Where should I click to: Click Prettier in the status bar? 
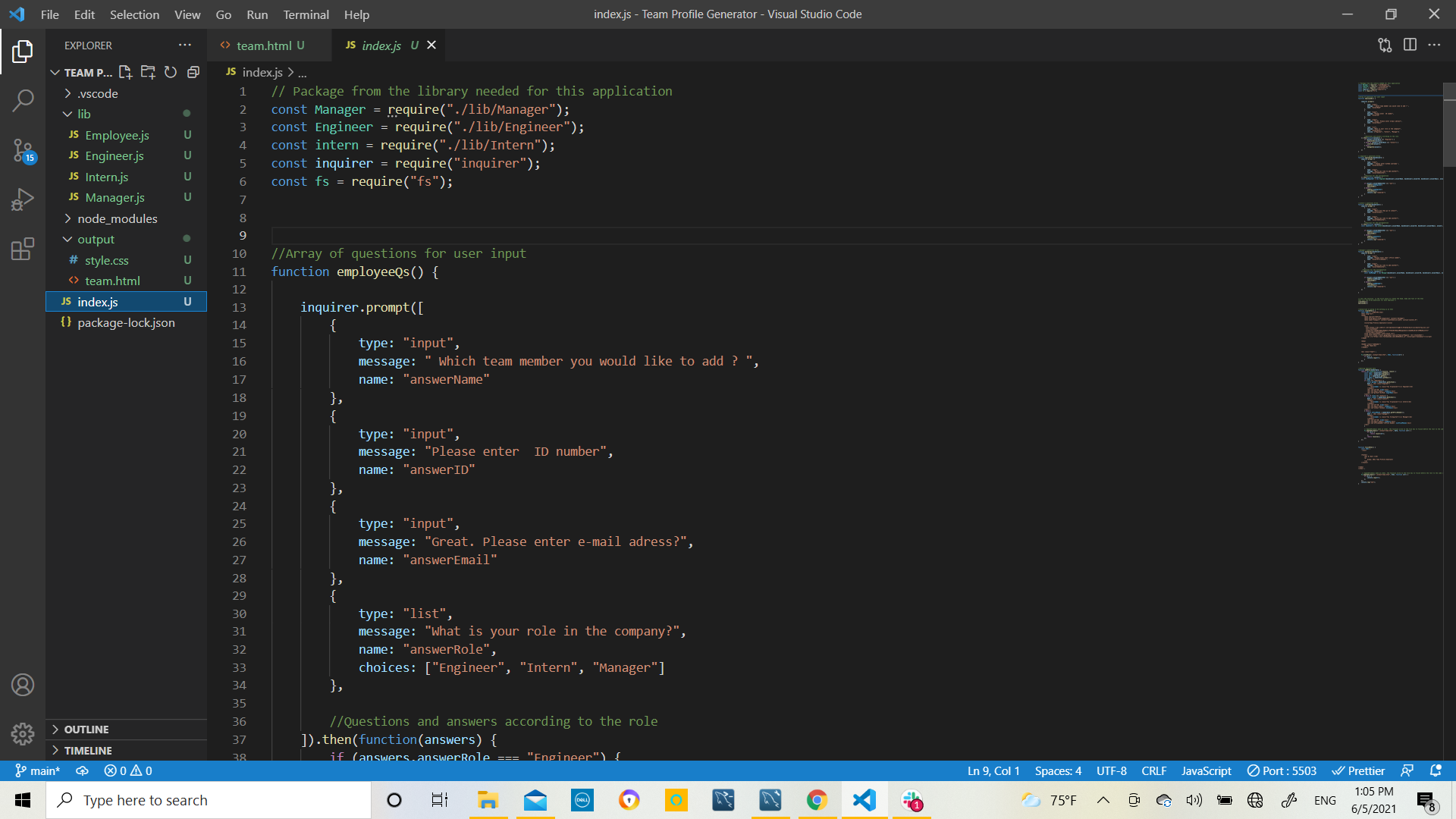1359,770
